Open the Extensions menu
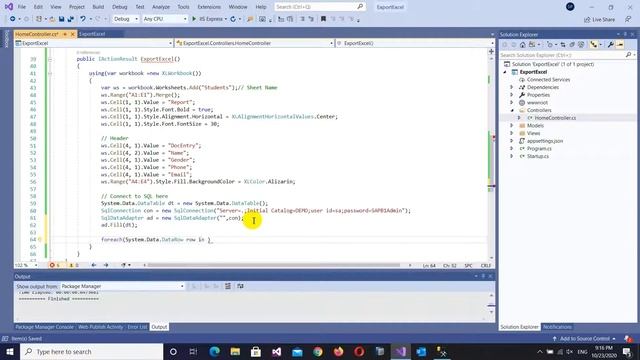This screenshot has height=360, width=640. tap(209, 7)
